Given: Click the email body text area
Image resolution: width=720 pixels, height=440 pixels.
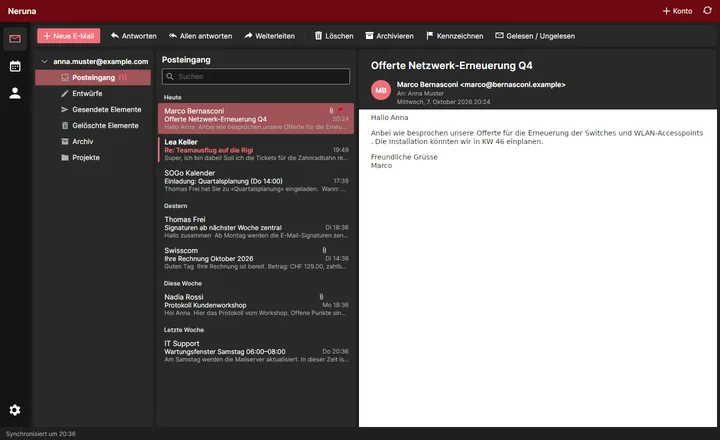Looking at the screenshot, I should (537, 268).
